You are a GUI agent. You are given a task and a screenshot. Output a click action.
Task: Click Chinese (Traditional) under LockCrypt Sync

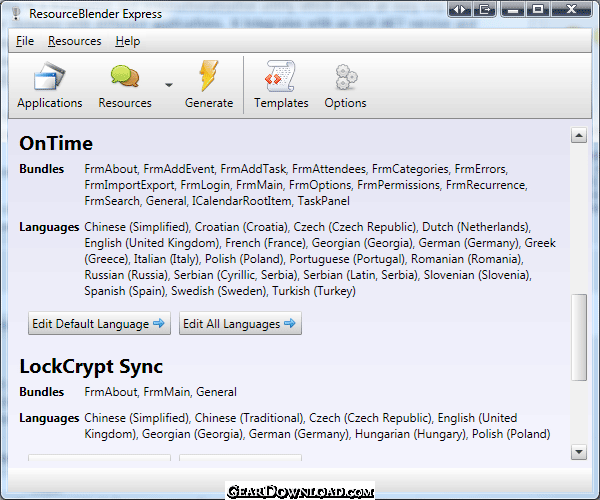pos(249,418)
